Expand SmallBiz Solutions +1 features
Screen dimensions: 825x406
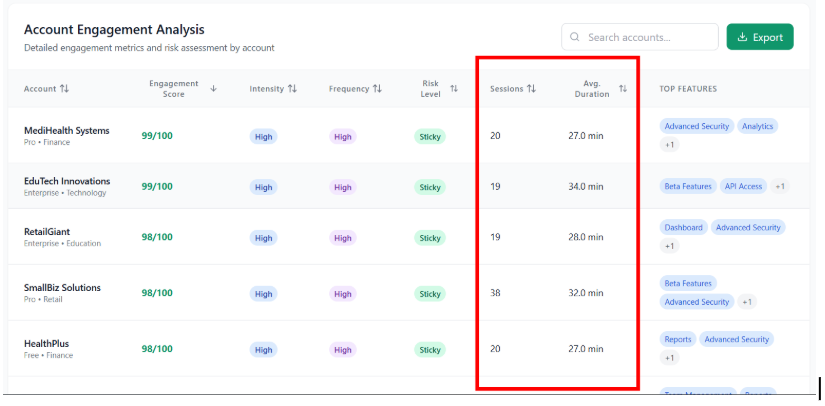coord(747,302)
